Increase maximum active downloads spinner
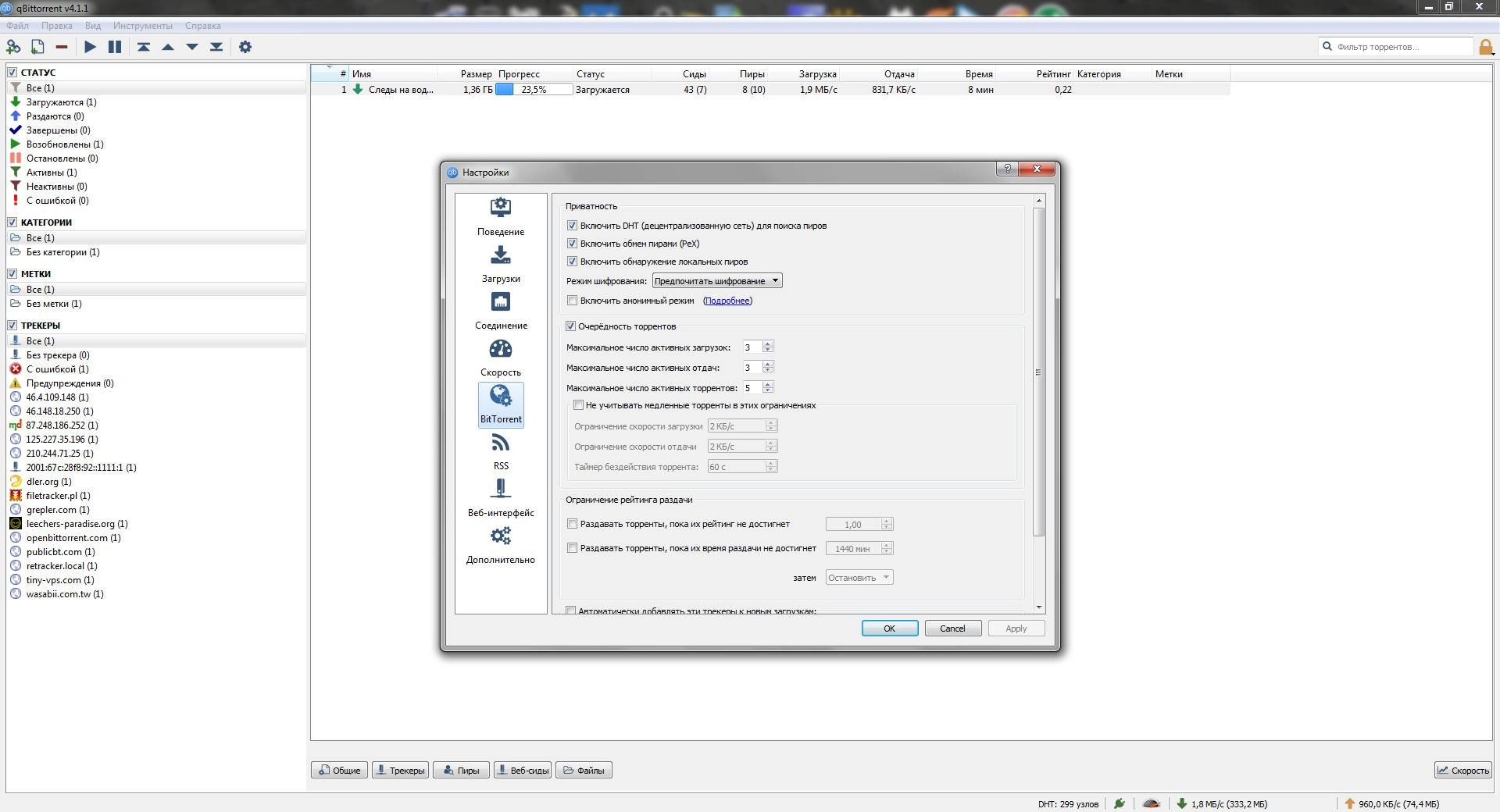 768,344
